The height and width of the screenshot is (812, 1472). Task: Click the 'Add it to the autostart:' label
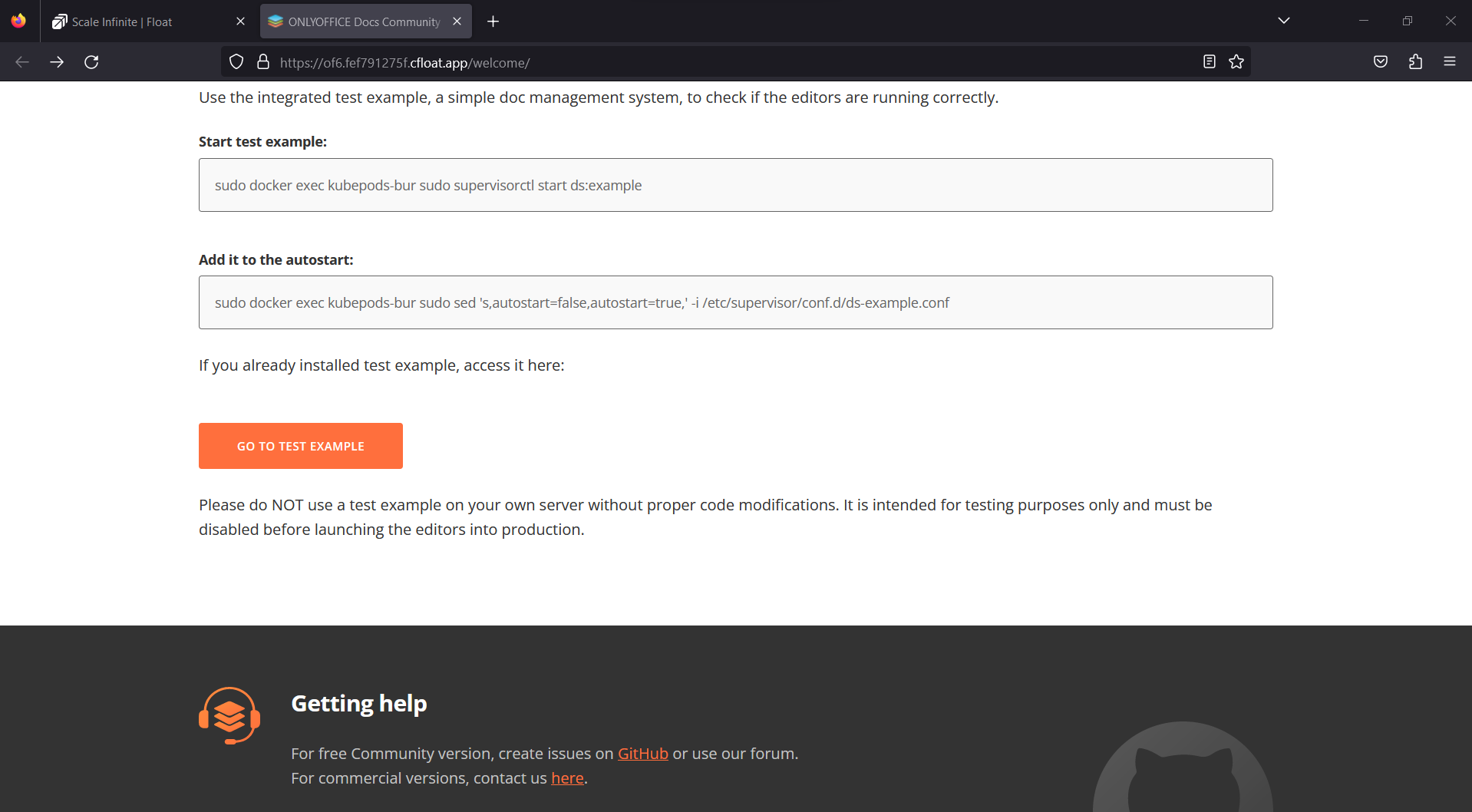click(276, 260)
